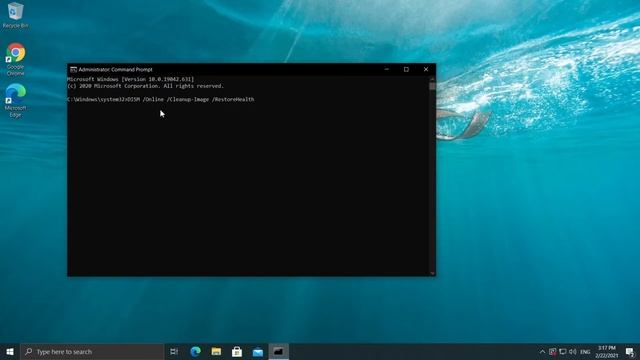Open the volume control tray icon

coord(573,351)
